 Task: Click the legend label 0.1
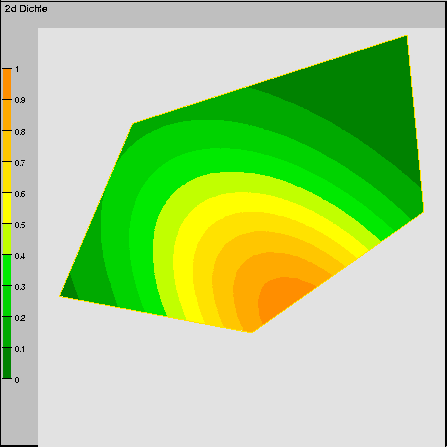point(20,349)
